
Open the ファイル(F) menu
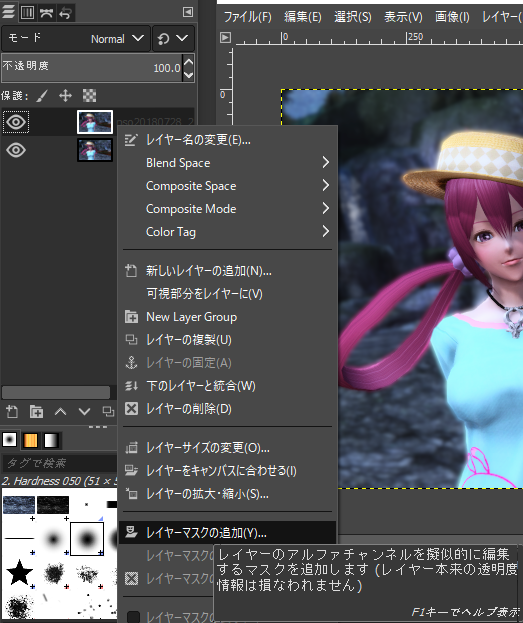pyautogui.click(x=248, y=17)
